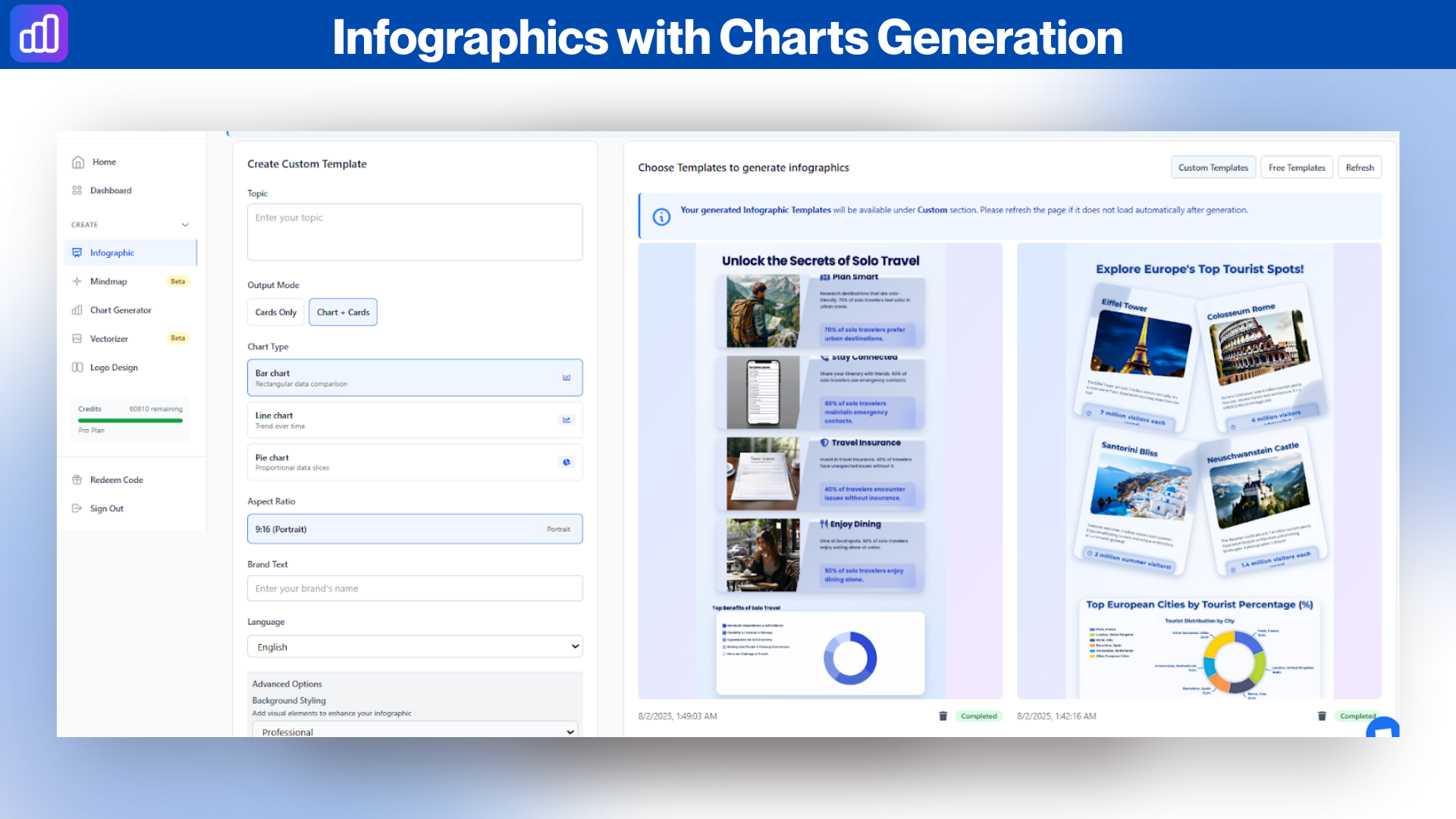1456x819 pixels.
Task: Select Cards Only output mode
Action: pos(275,312)
